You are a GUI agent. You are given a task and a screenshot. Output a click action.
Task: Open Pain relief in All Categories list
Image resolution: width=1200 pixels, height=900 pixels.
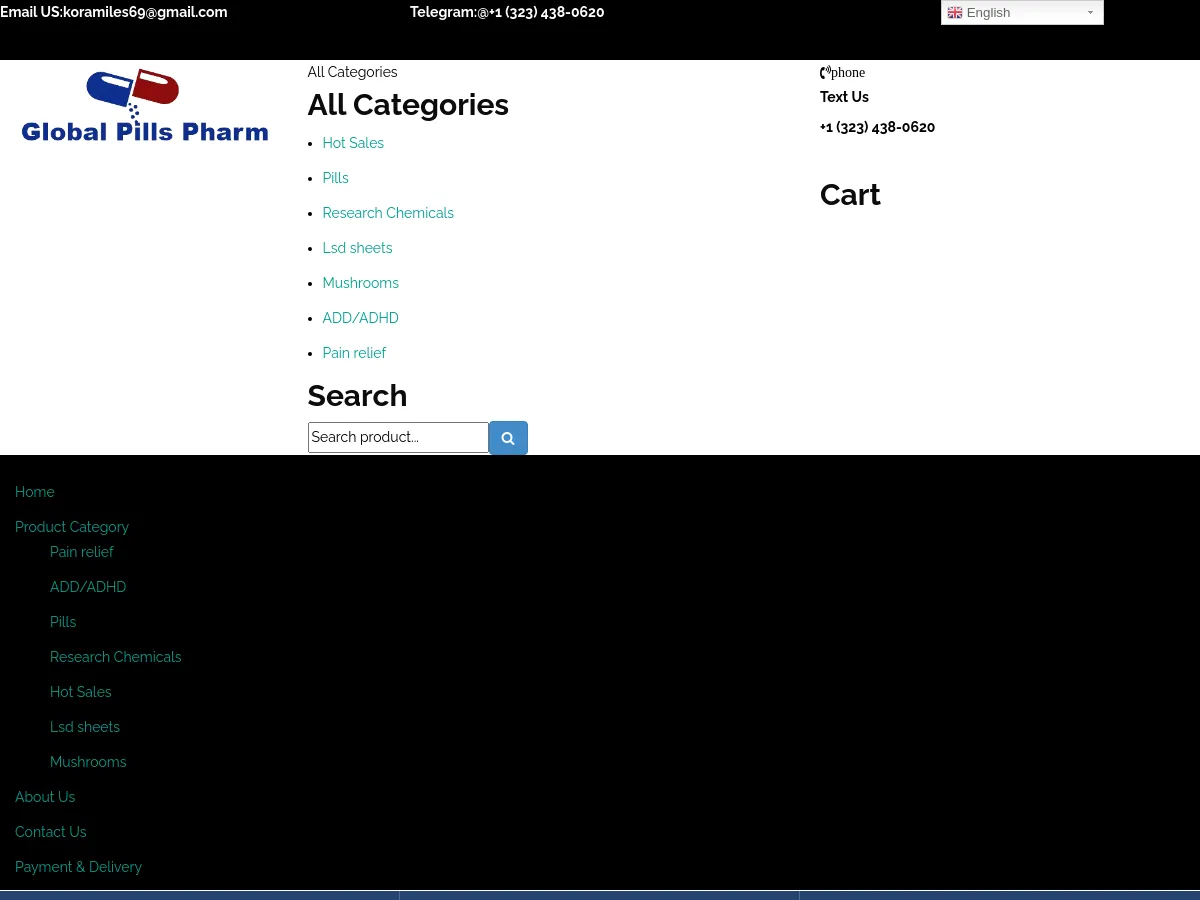point(354,353)
